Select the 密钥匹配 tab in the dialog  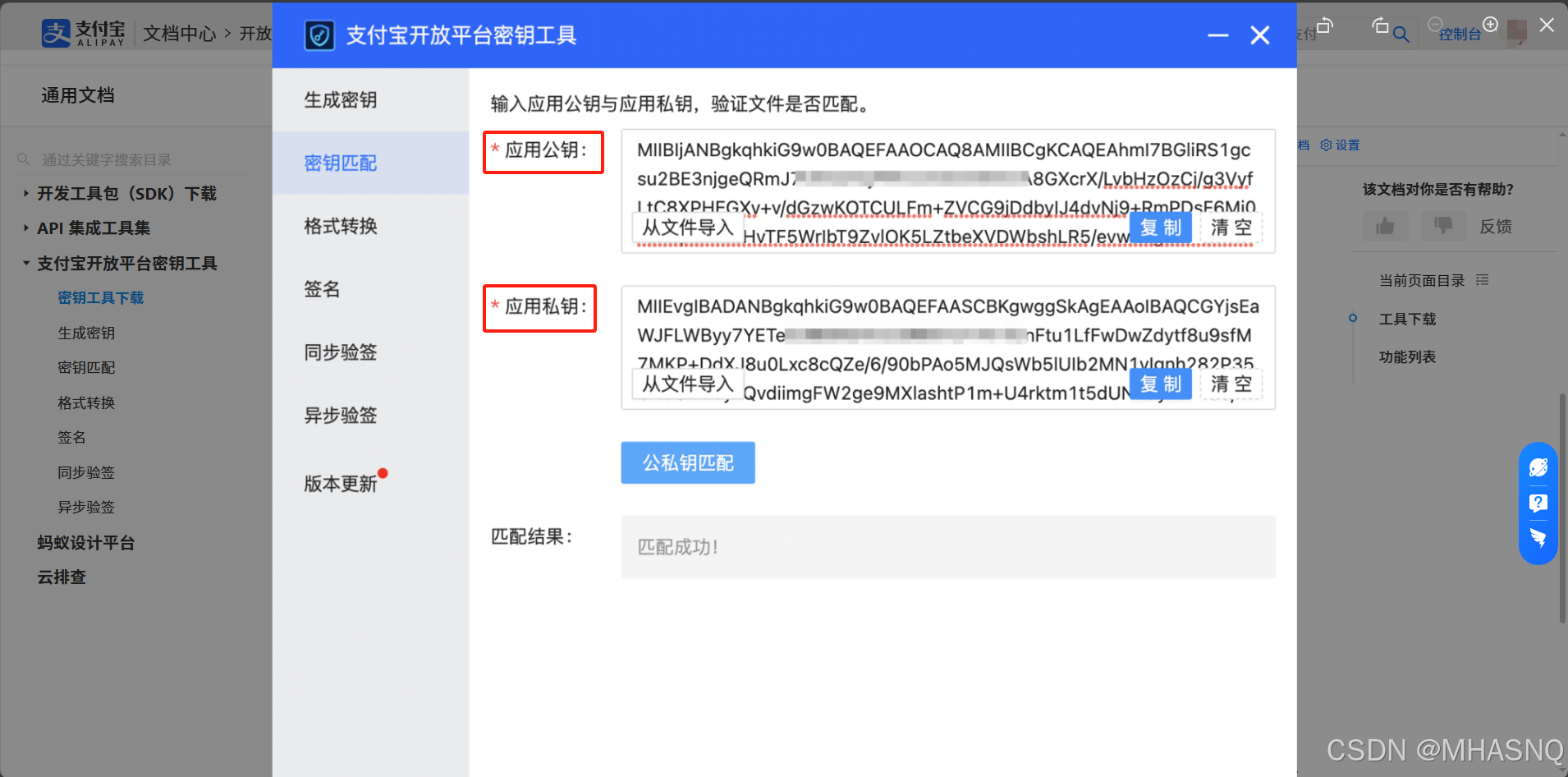(x=370, y=163)
